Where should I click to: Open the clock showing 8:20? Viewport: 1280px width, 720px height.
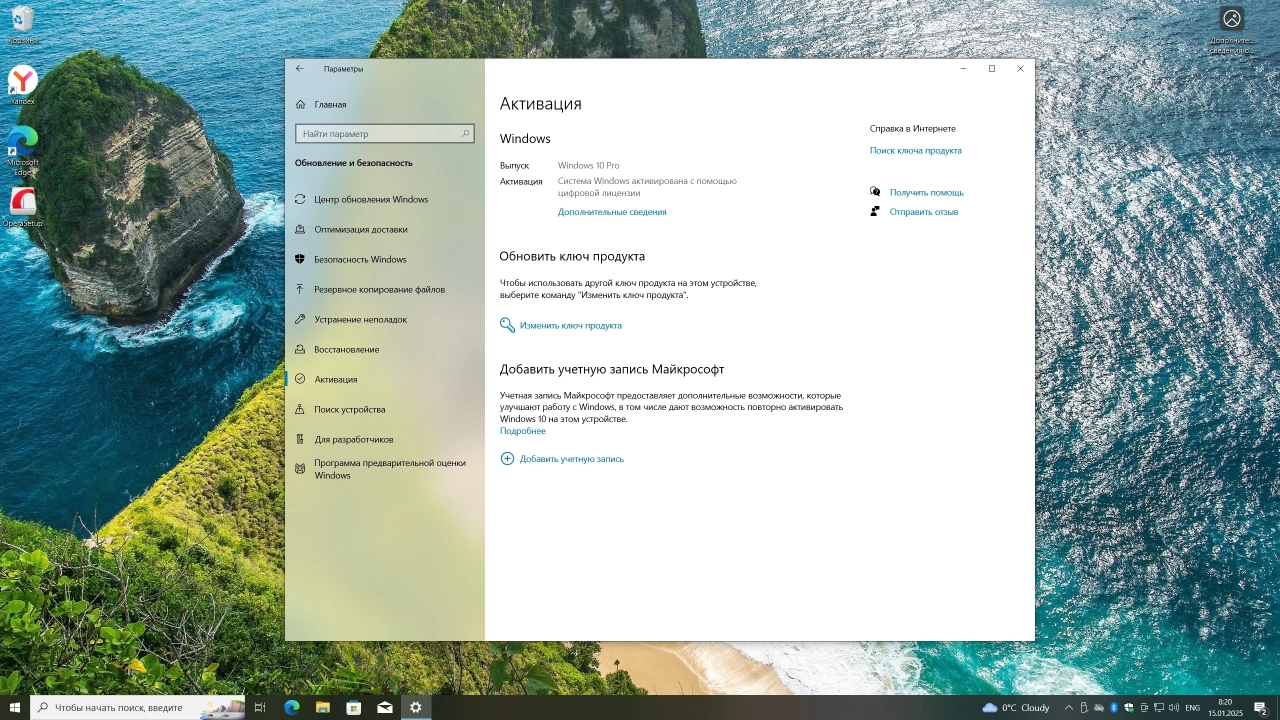[1225, 707]
